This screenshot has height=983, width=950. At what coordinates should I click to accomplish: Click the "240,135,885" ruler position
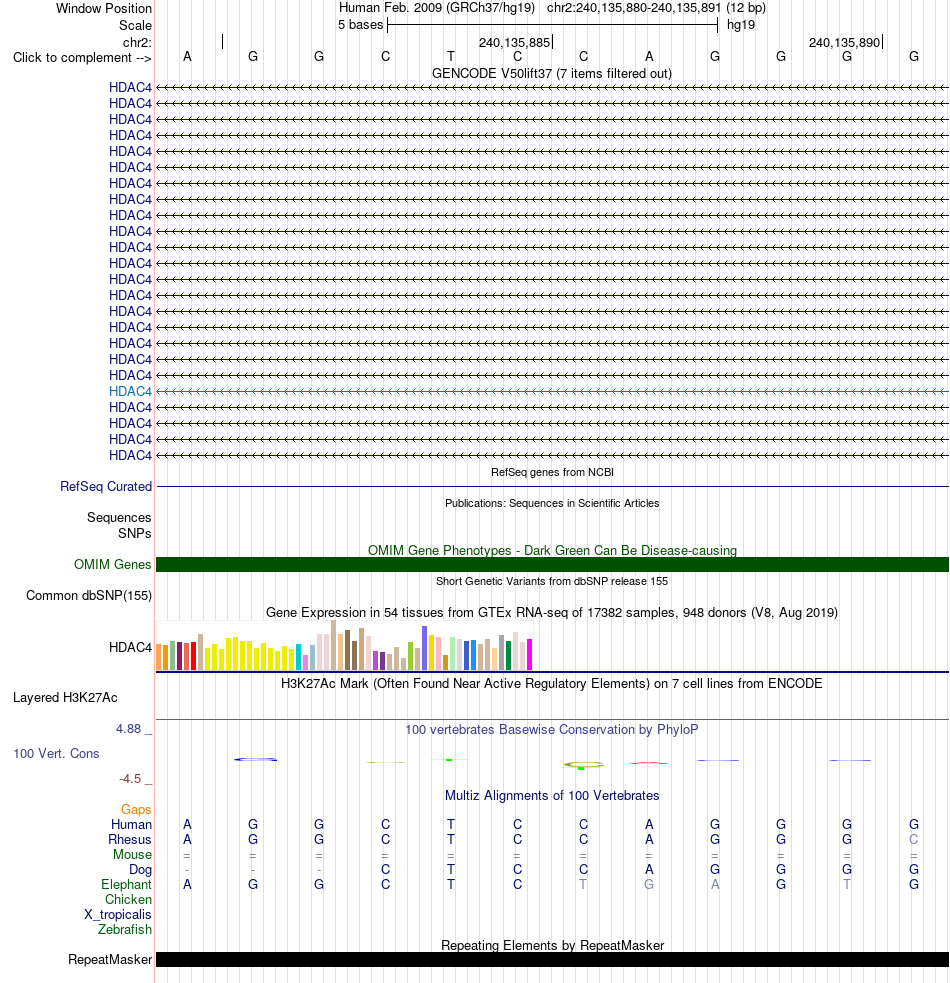pyautogui.click(x=514, y=43)
